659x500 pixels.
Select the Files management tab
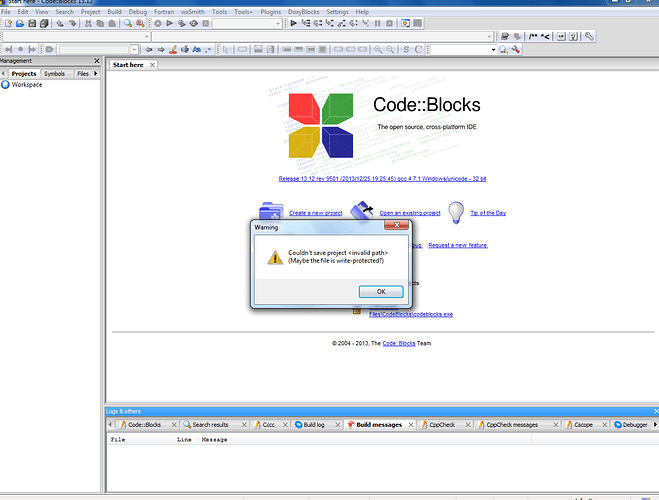point(83,74)
